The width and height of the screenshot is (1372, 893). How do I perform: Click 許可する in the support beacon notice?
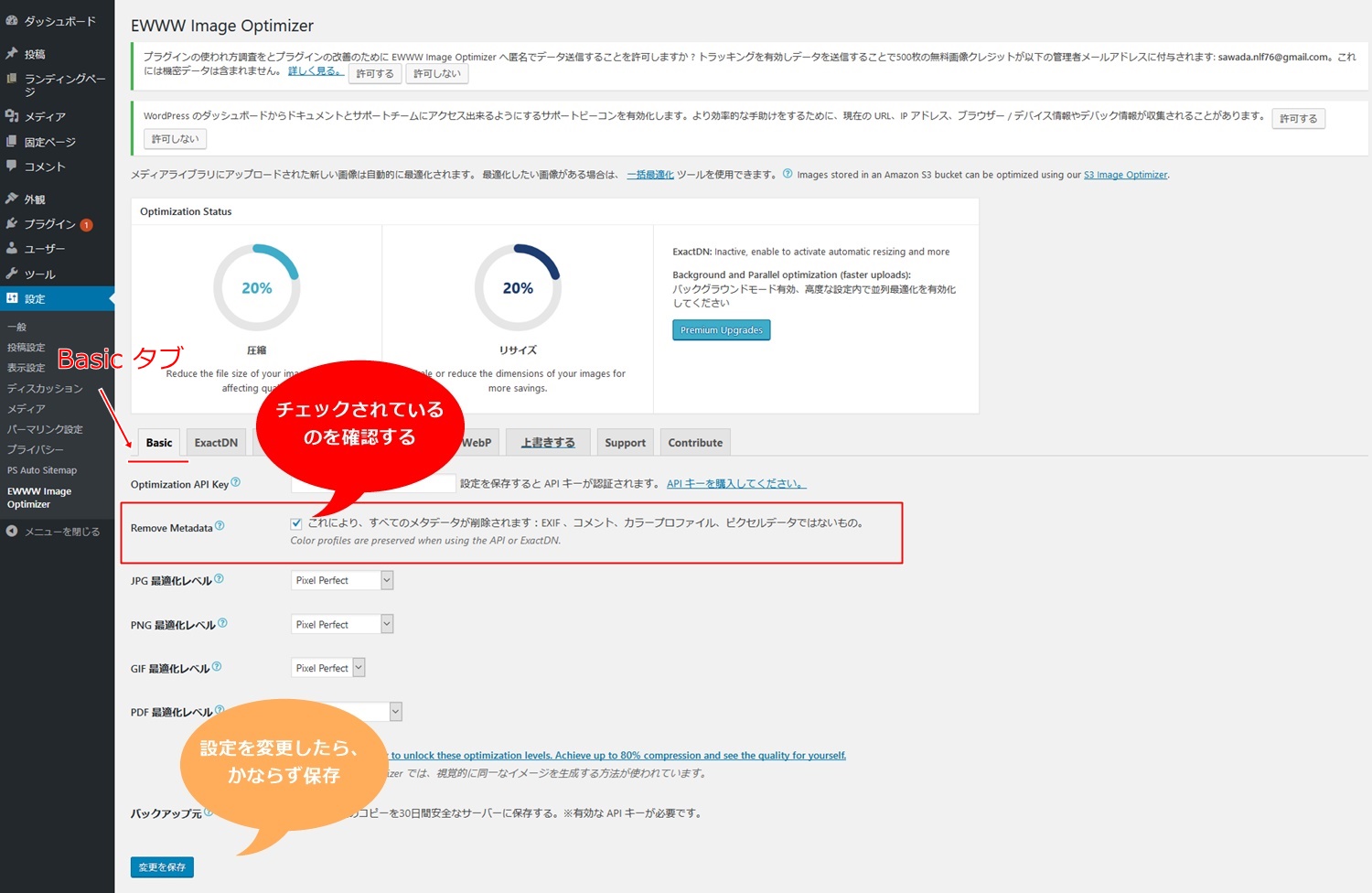point(1299,118)
